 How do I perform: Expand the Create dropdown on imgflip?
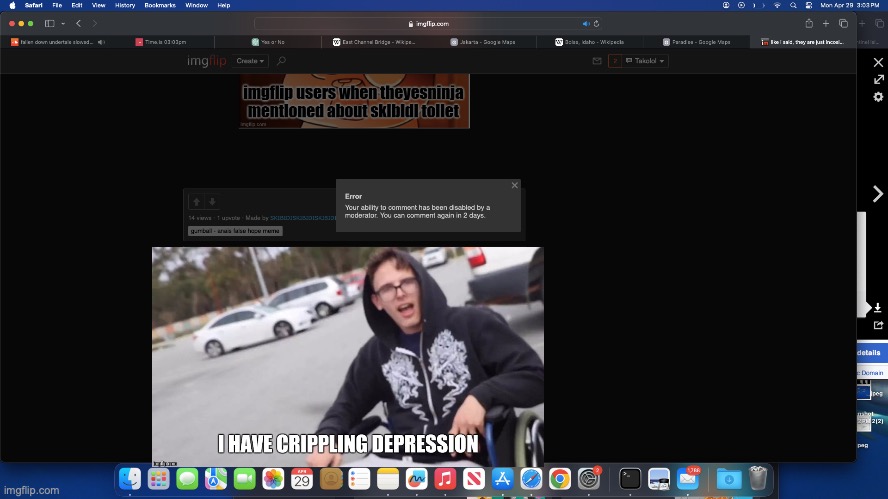[x=250, y=61]
